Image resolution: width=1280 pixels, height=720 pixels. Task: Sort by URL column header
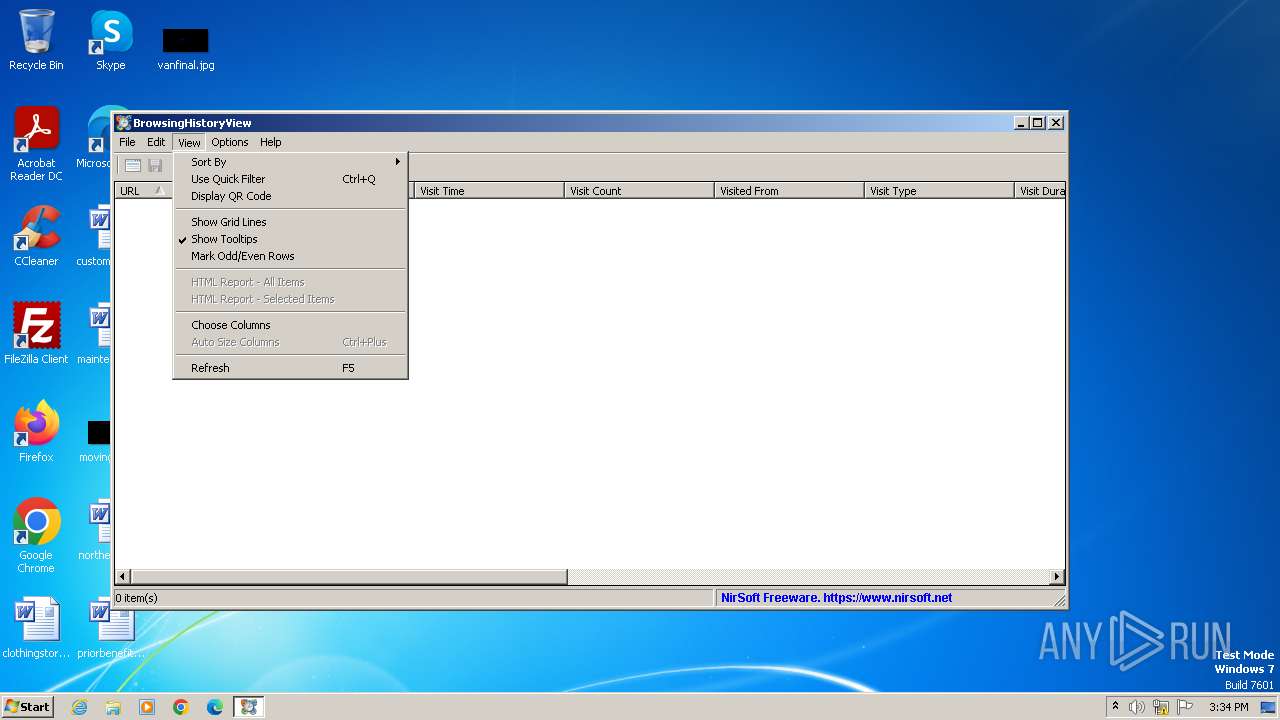(144, 191)
